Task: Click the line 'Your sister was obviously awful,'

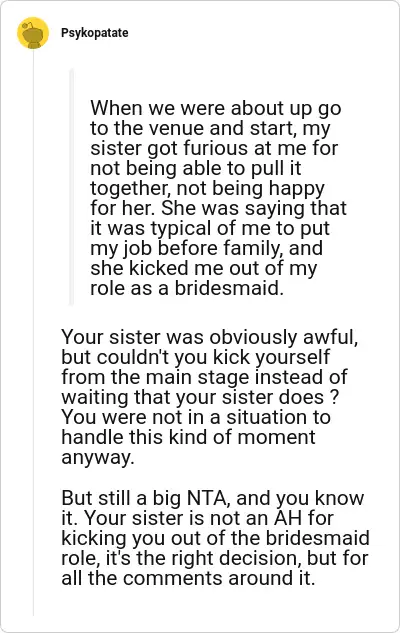Action: tap(209, 337)
